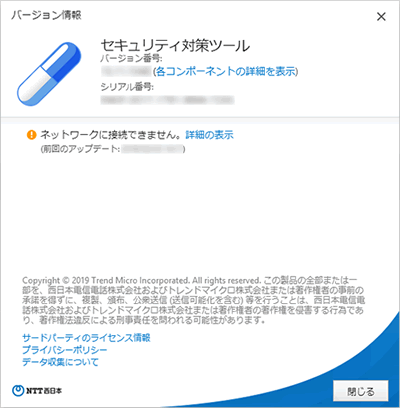
Task: Click the Trend Micro copyright paragraph
Action: [194, 300]
